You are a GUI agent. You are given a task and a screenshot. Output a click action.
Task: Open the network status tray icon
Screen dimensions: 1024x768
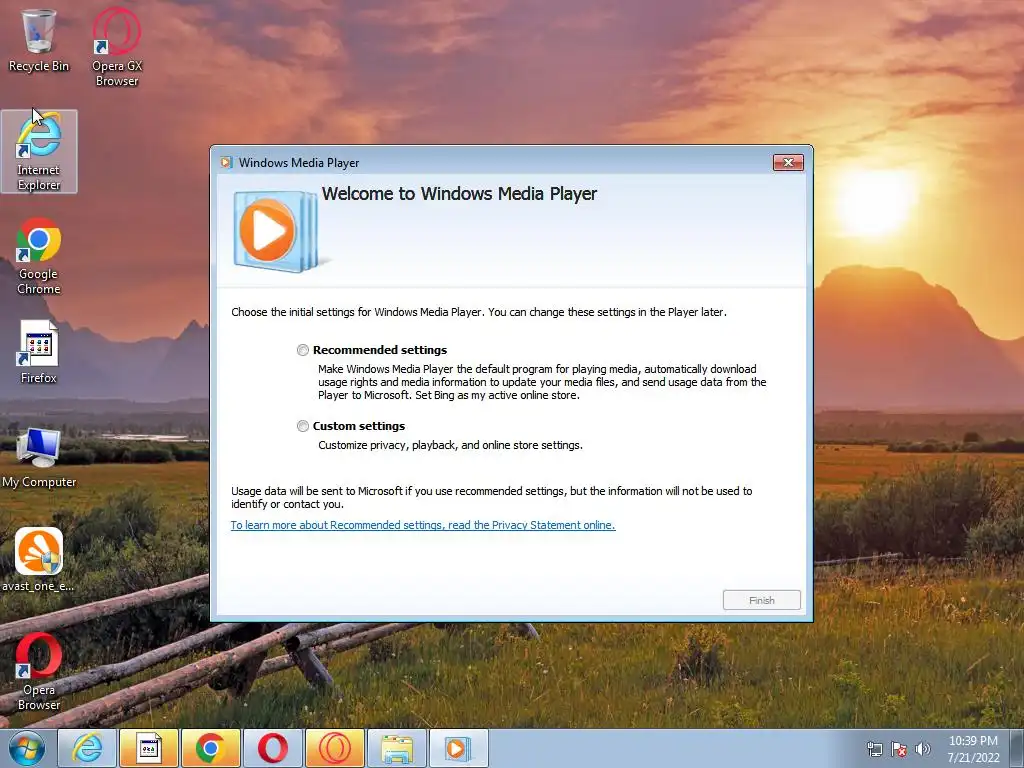tap(874, 749)
